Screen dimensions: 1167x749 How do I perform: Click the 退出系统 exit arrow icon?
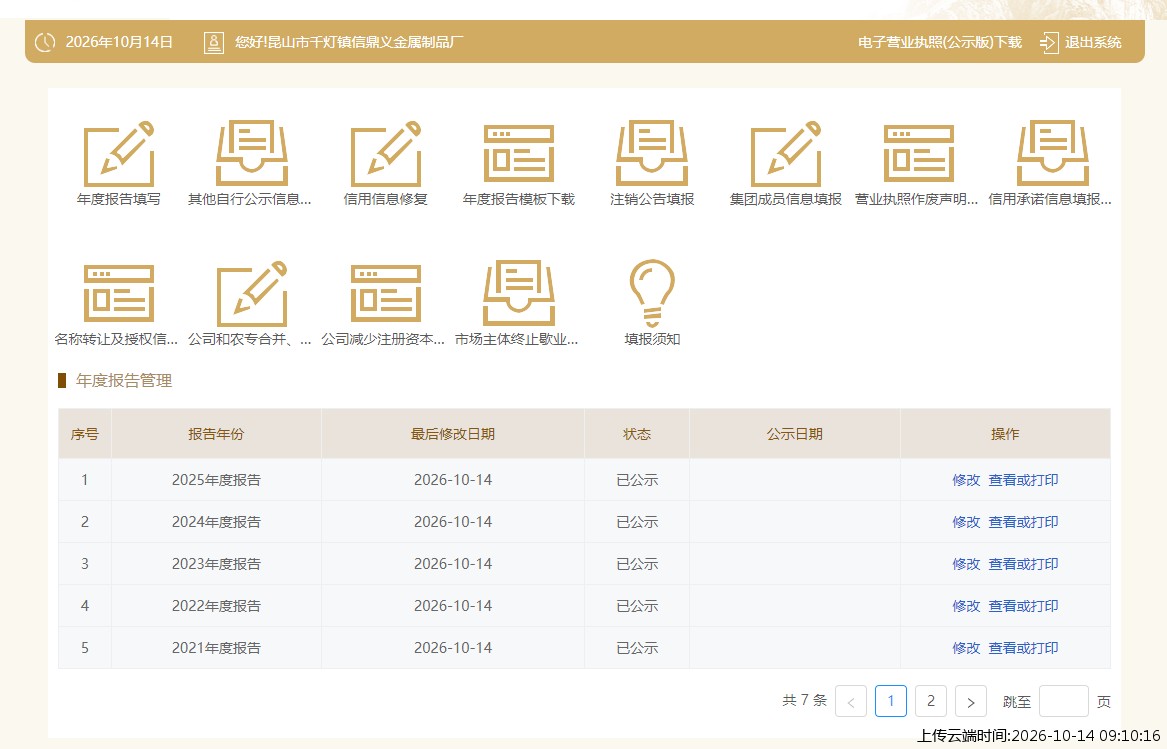pyautogui.click(x=1049, y=42)
